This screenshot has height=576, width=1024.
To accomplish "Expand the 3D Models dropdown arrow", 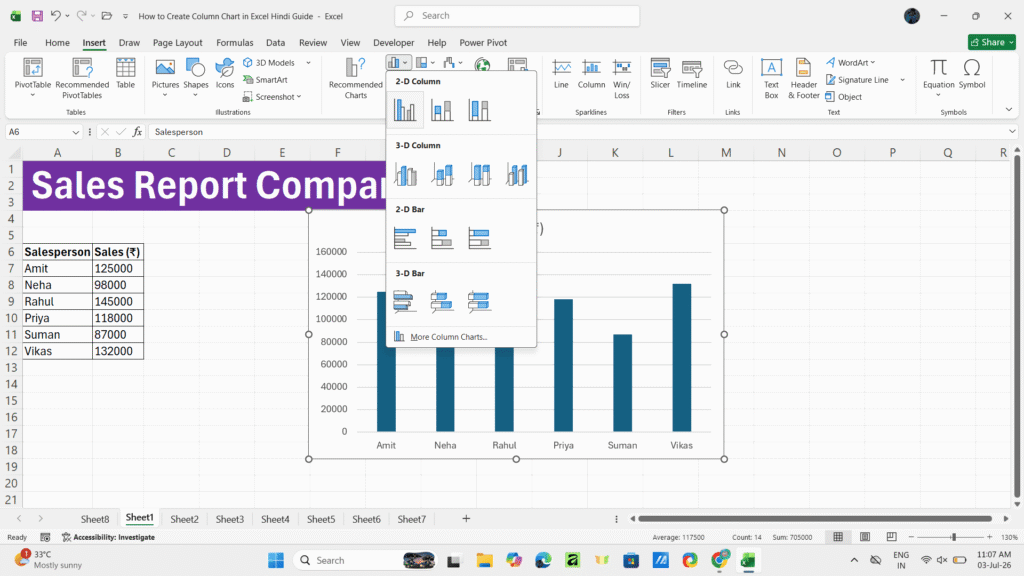I will (308, 63).
